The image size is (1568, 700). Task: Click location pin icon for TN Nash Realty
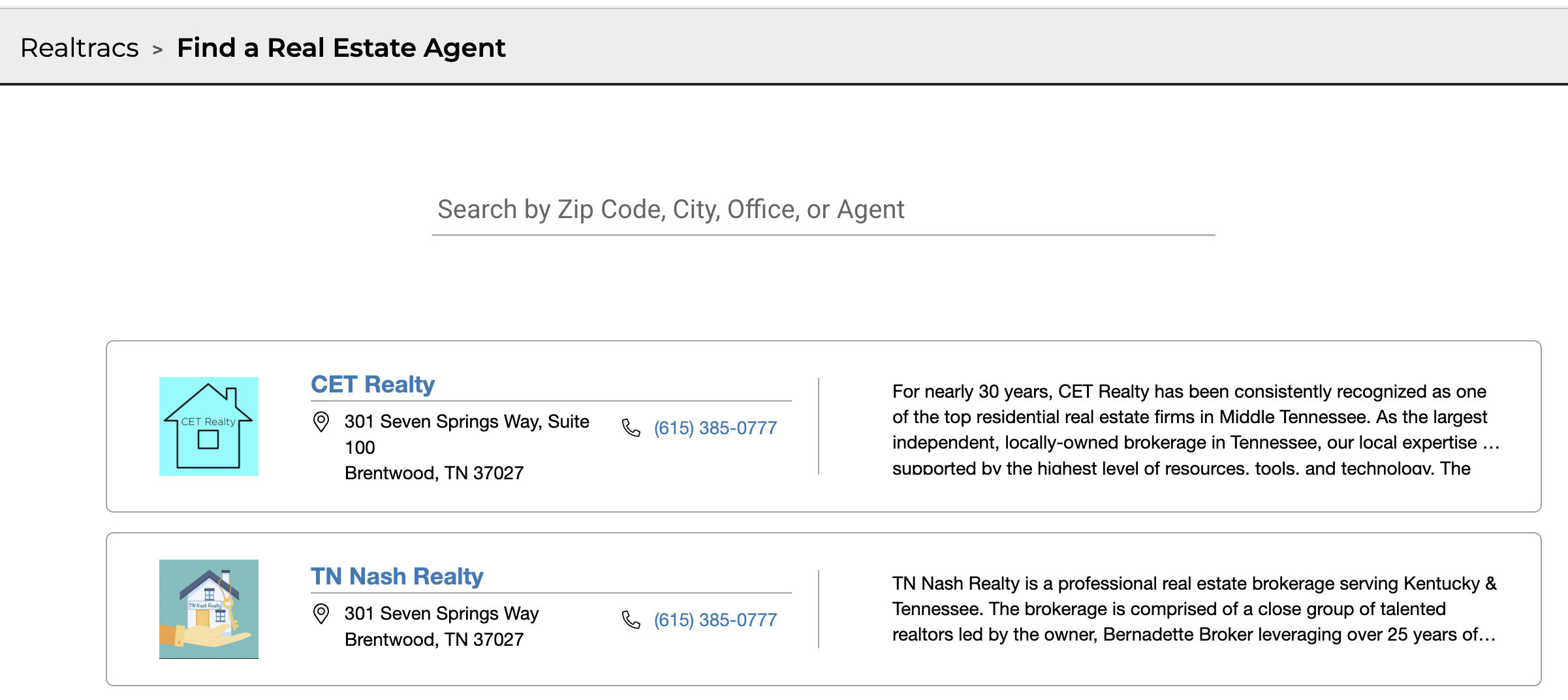(321, 614)
